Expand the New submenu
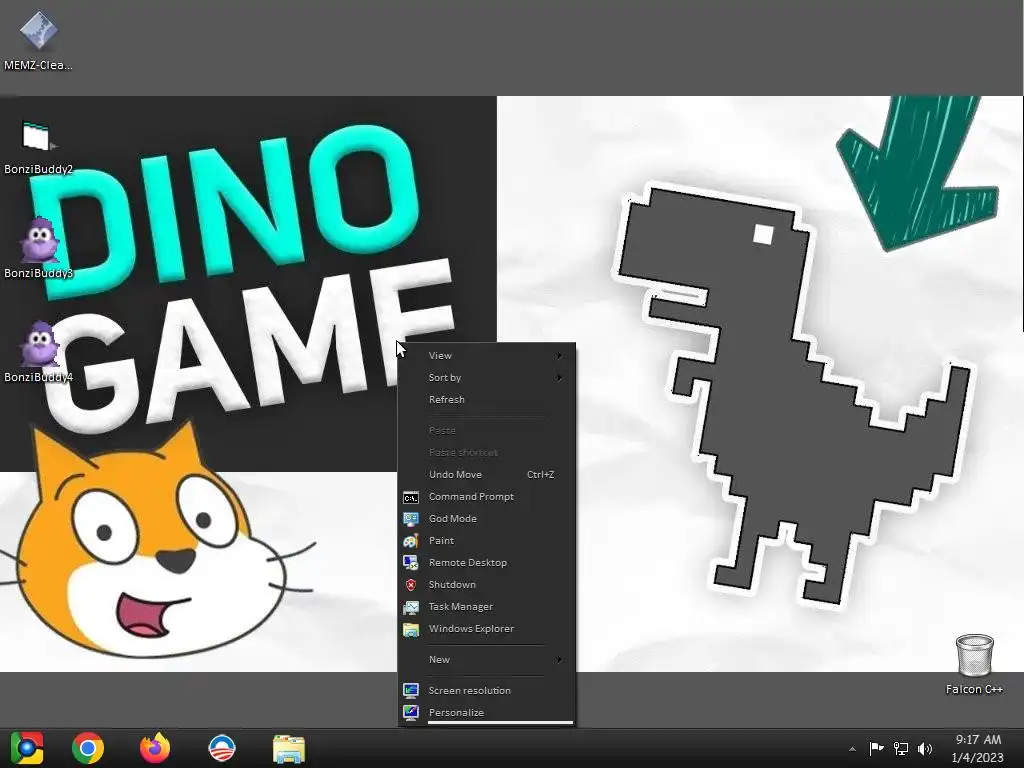Viewport: 1024px width, 768px height. click(x=487, y=660)
